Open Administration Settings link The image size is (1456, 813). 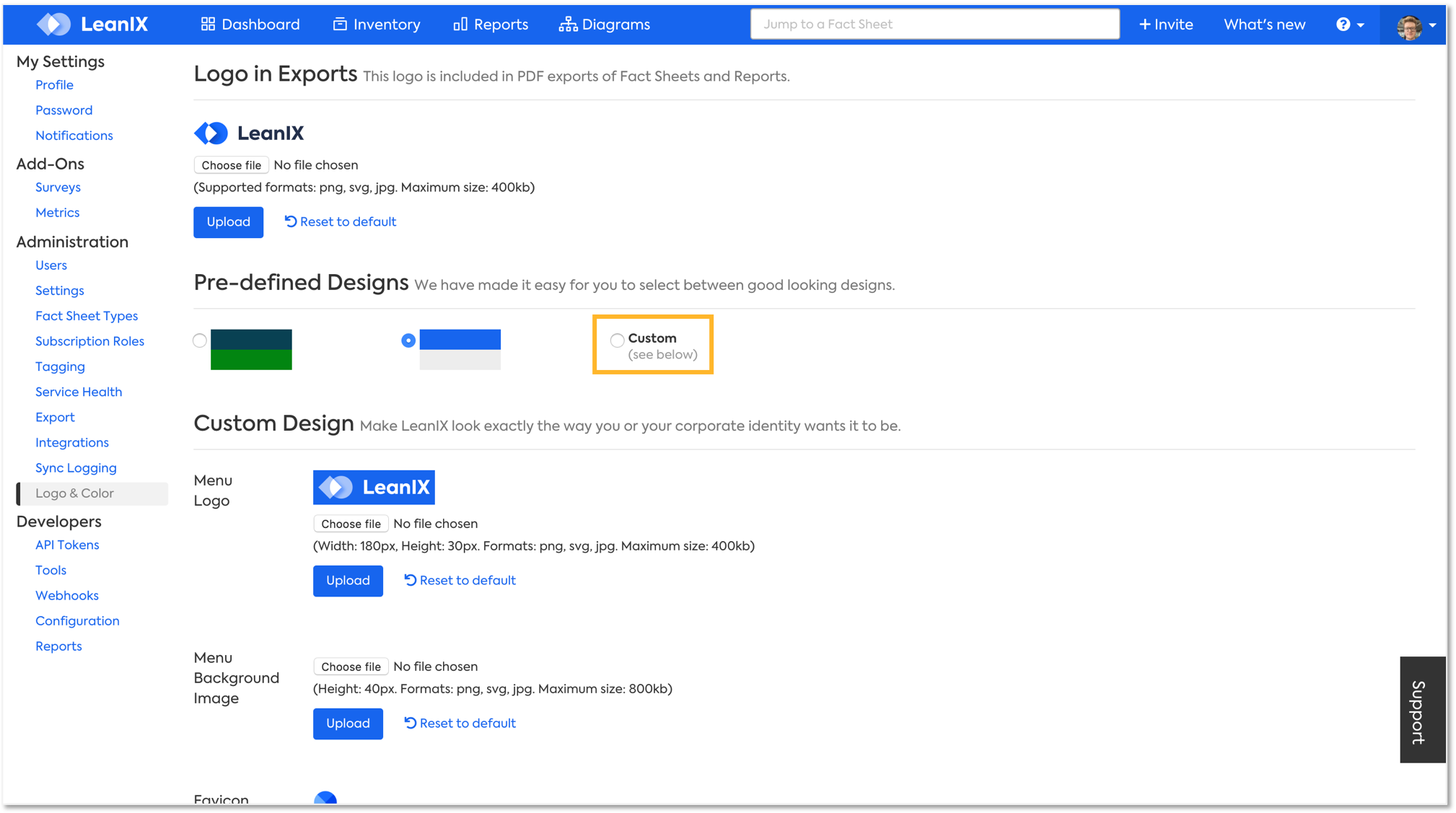59,291
